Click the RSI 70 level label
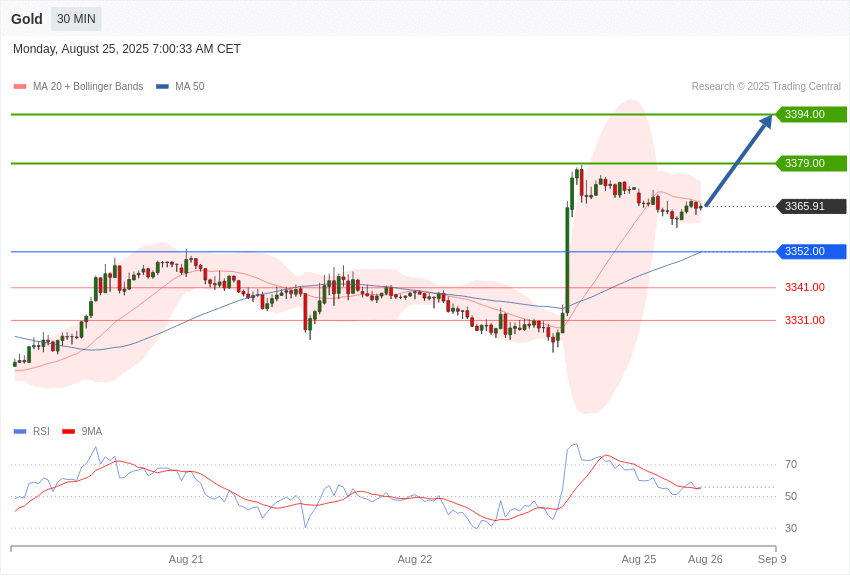 [791, 464]
